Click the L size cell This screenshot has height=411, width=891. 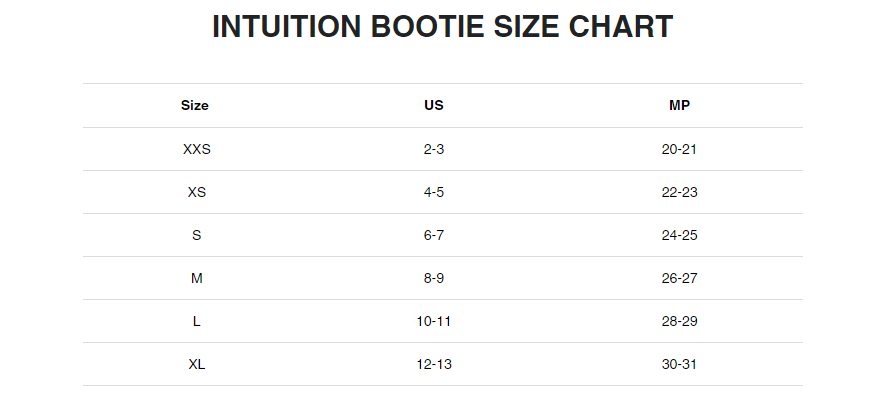tap(196, 321)
